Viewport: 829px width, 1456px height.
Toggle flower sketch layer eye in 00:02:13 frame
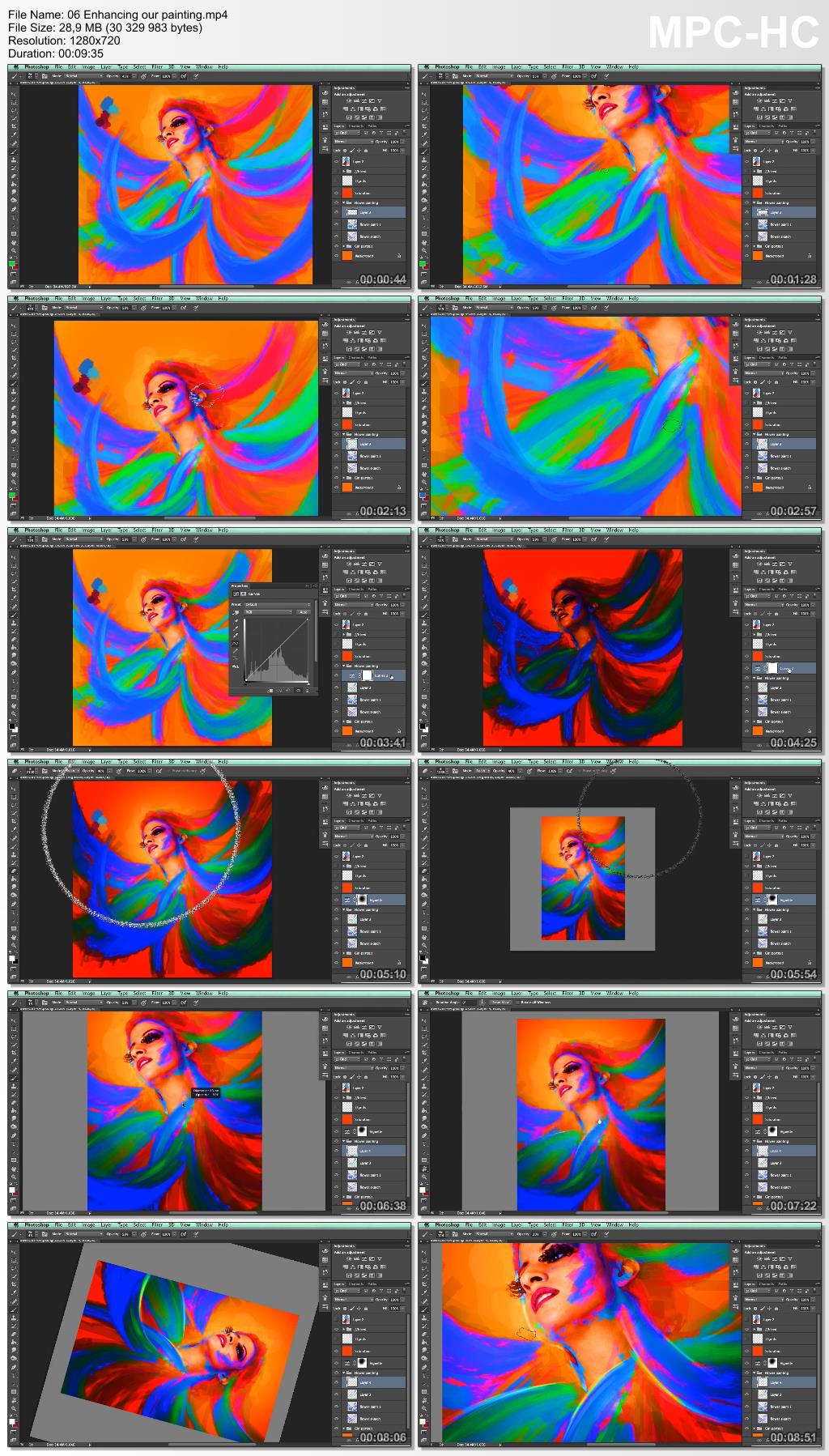point(337,468)
